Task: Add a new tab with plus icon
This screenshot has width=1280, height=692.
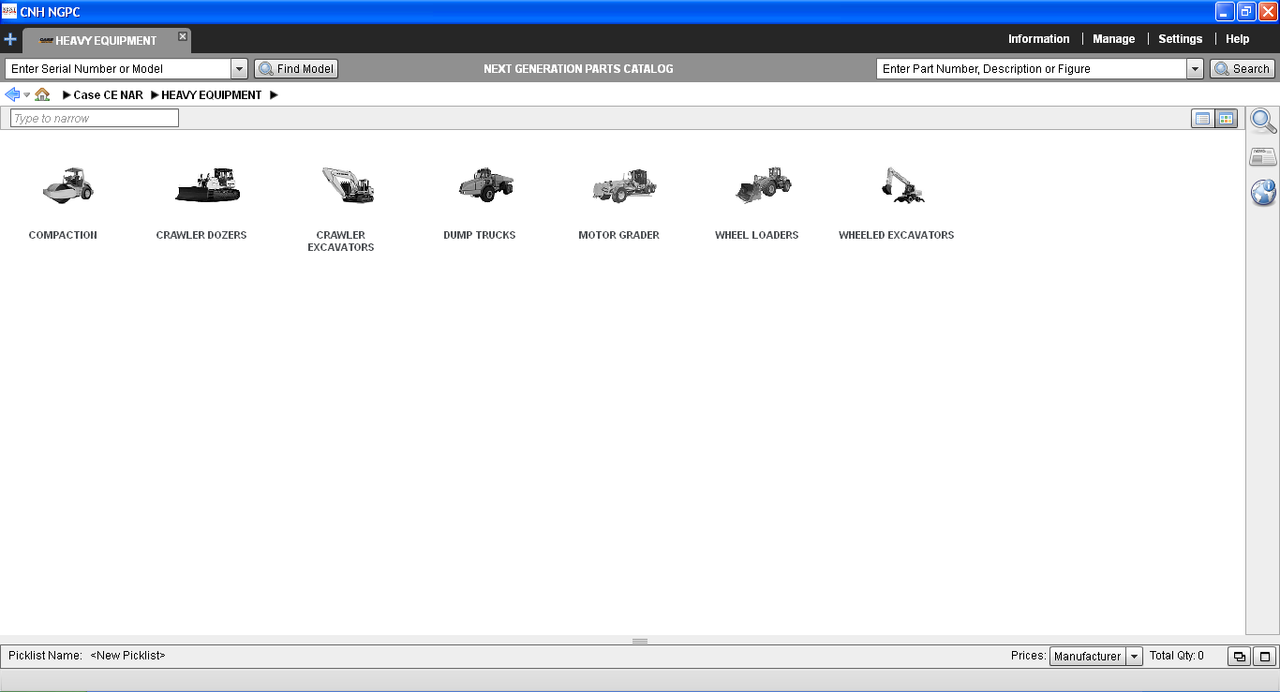Action: (x=10, y=40)
